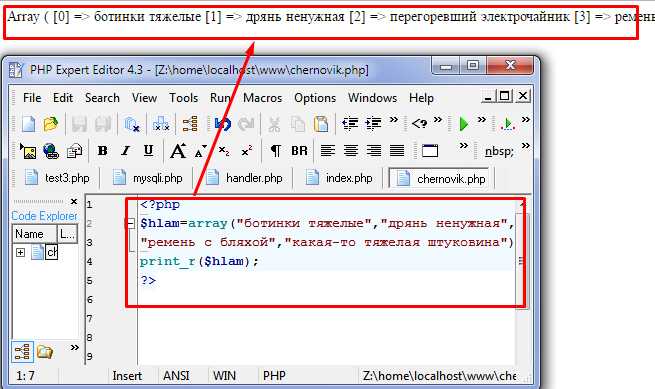Open the View menu
This screenshot has width=655, height=389.
[144, 98]
